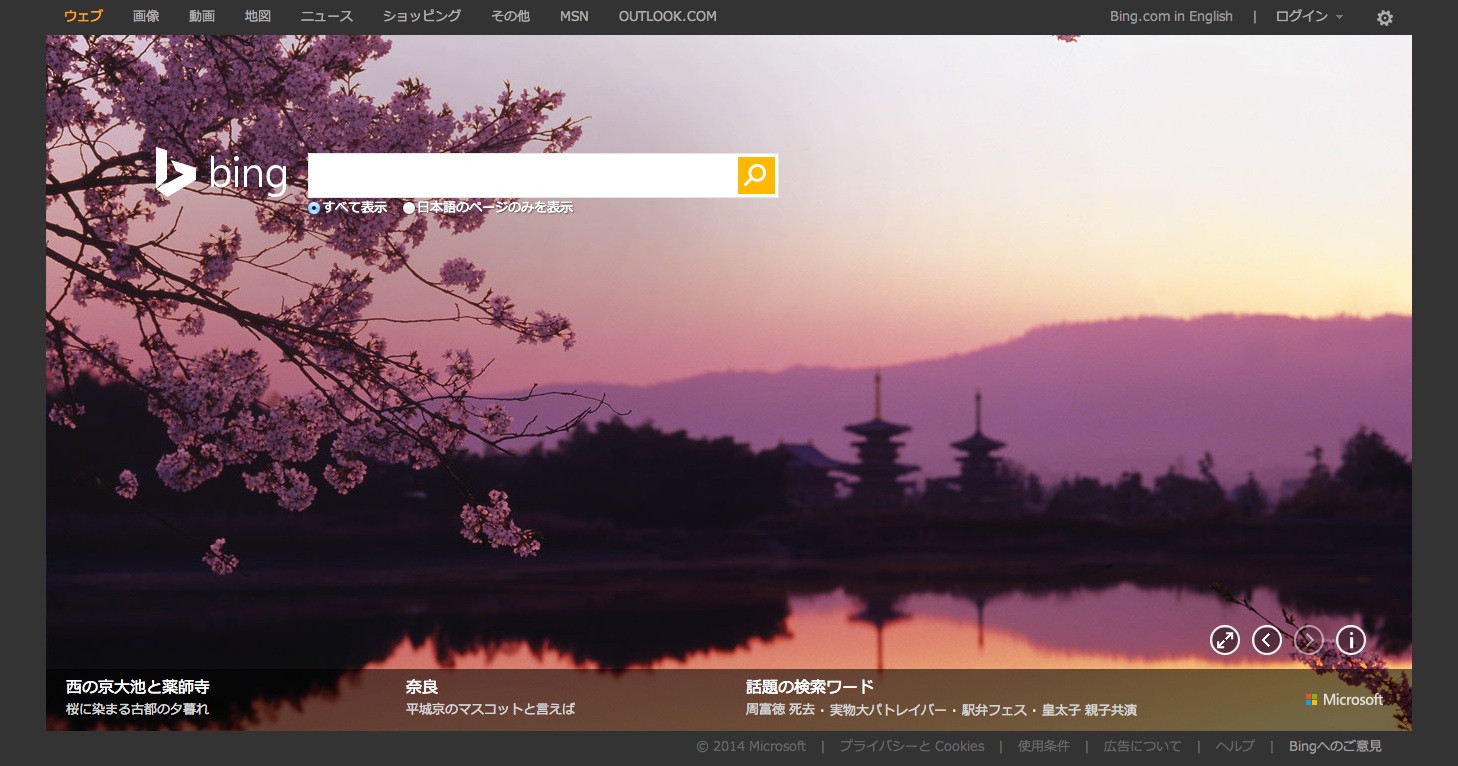Expand the ログイン dropdown
Screen dimensions: 1458x766
[x=1308, y=17]
